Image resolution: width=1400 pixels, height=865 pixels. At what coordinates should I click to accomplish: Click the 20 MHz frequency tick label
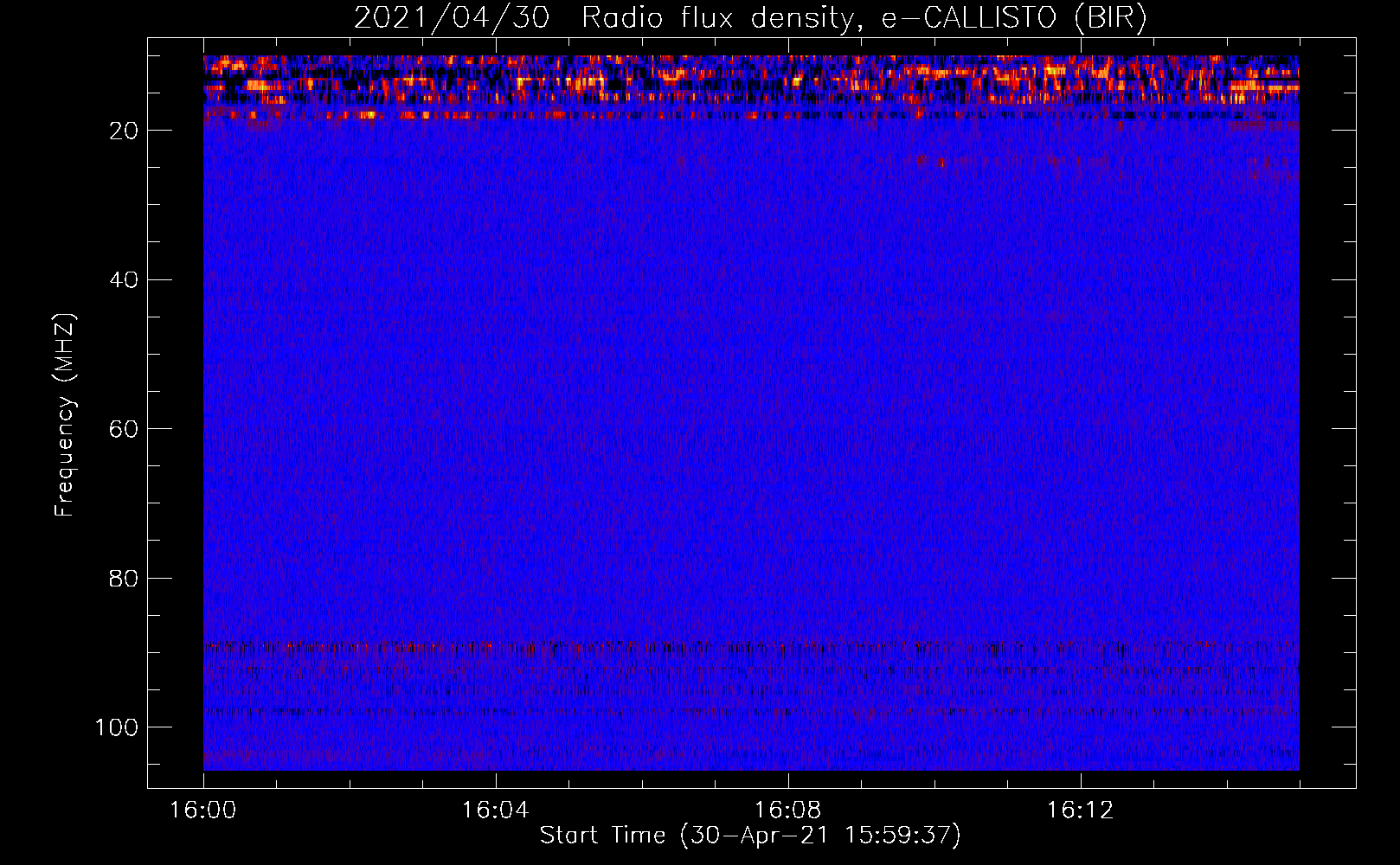tap(124, 131)
